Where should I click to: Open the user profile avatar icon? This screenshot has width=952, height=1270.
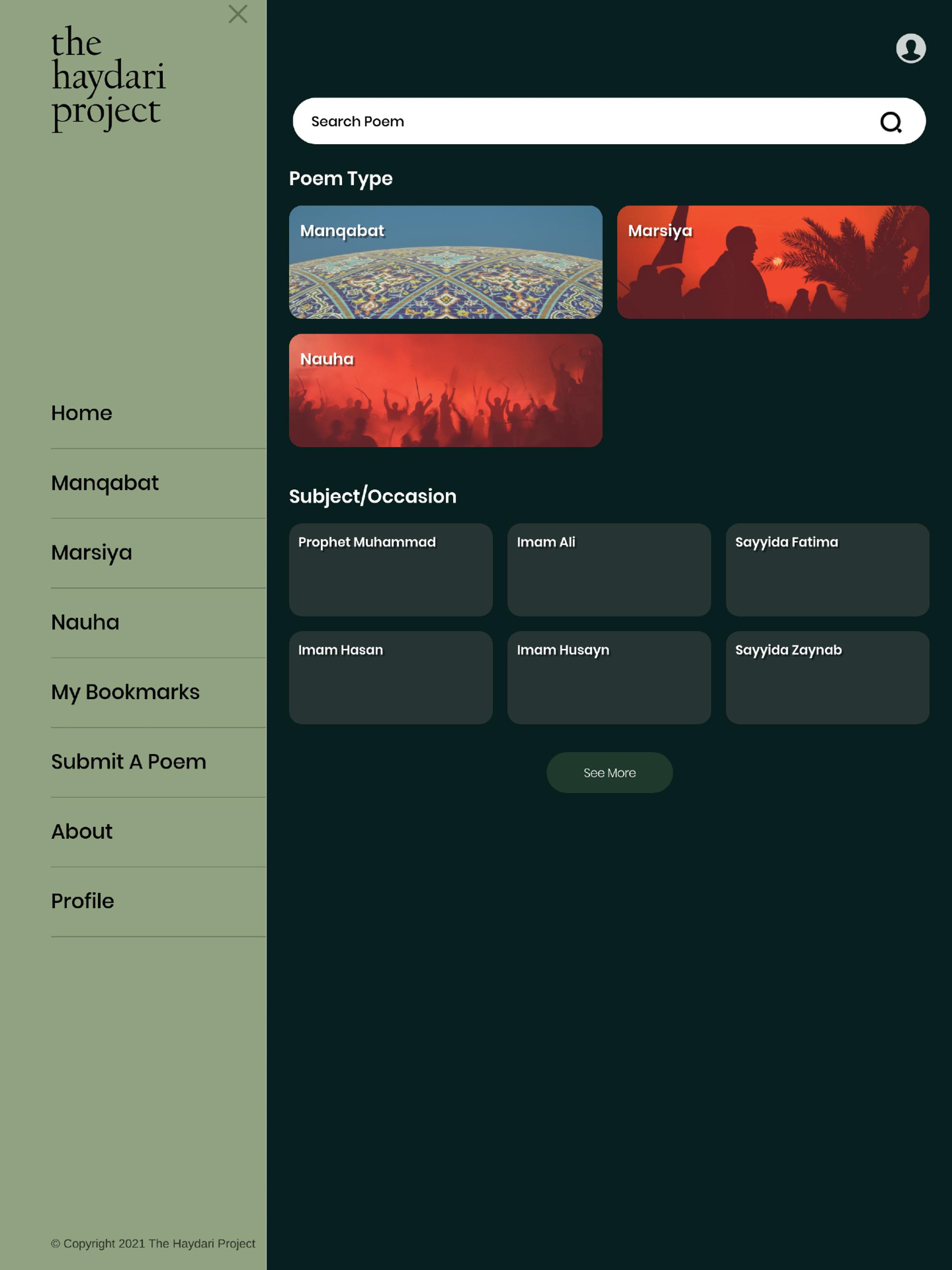pyautogui.click(x=911, y=48)
